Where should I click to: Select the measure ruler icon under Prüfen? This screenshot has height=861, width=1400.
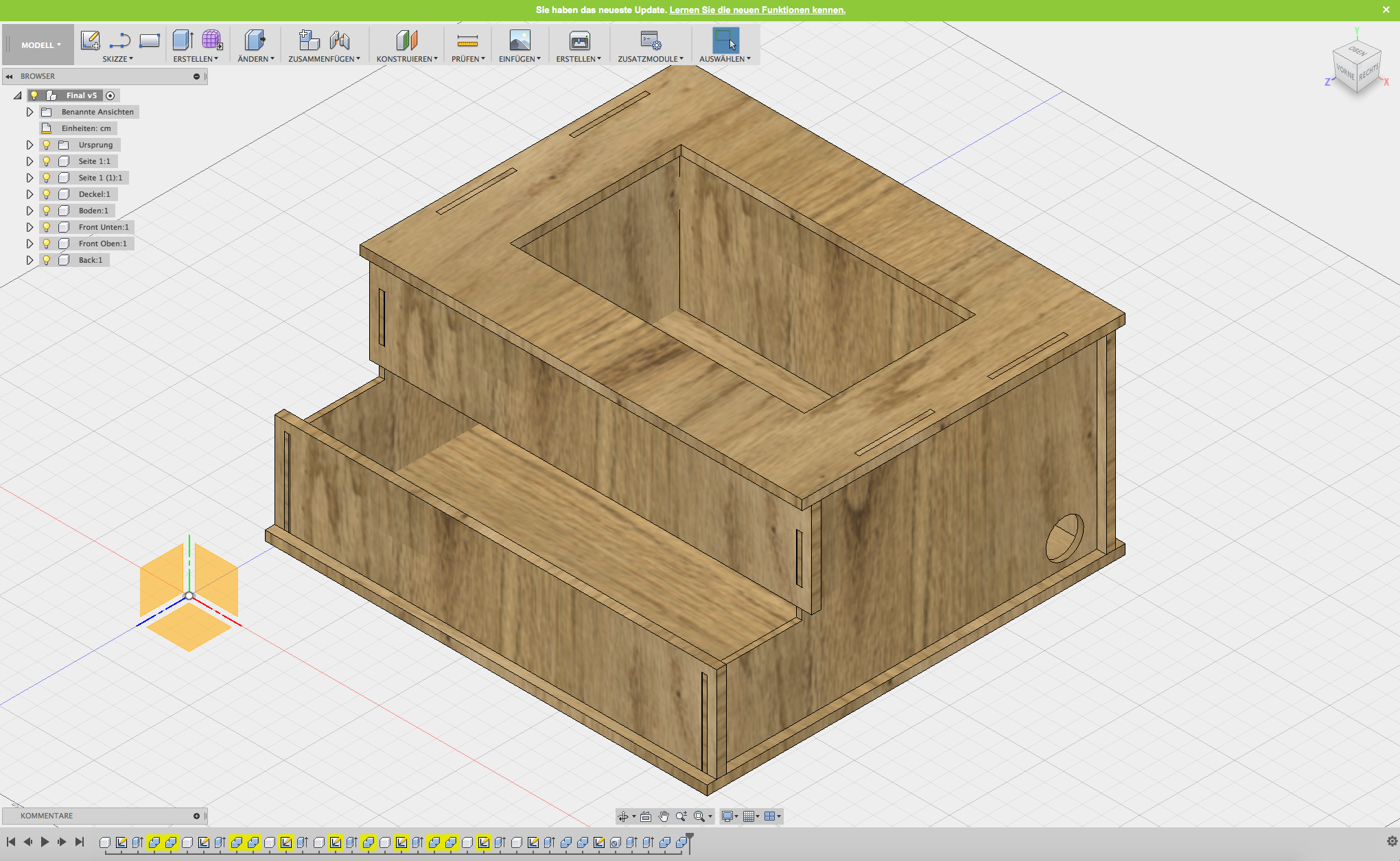467,40
